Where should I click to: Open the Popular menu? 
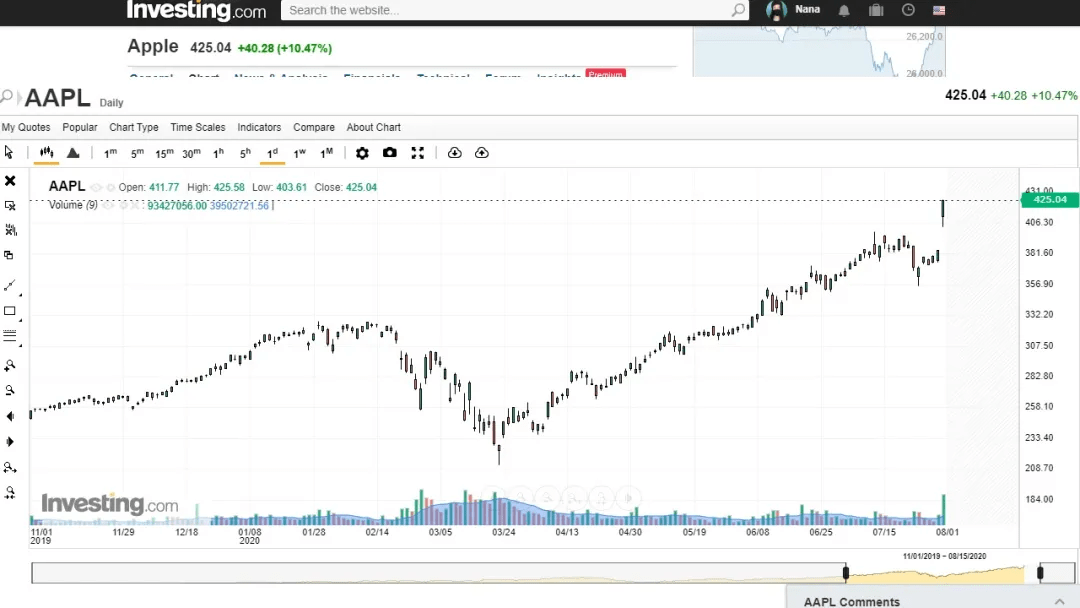[80, 127]
